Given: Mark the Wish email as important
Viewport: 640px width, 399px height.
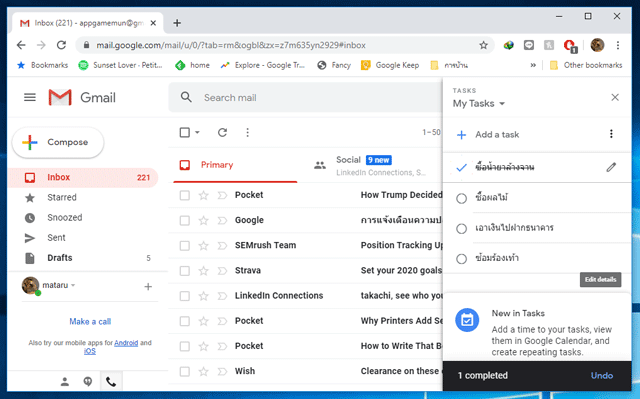Looking at the screenshot, I should point(222,372).
